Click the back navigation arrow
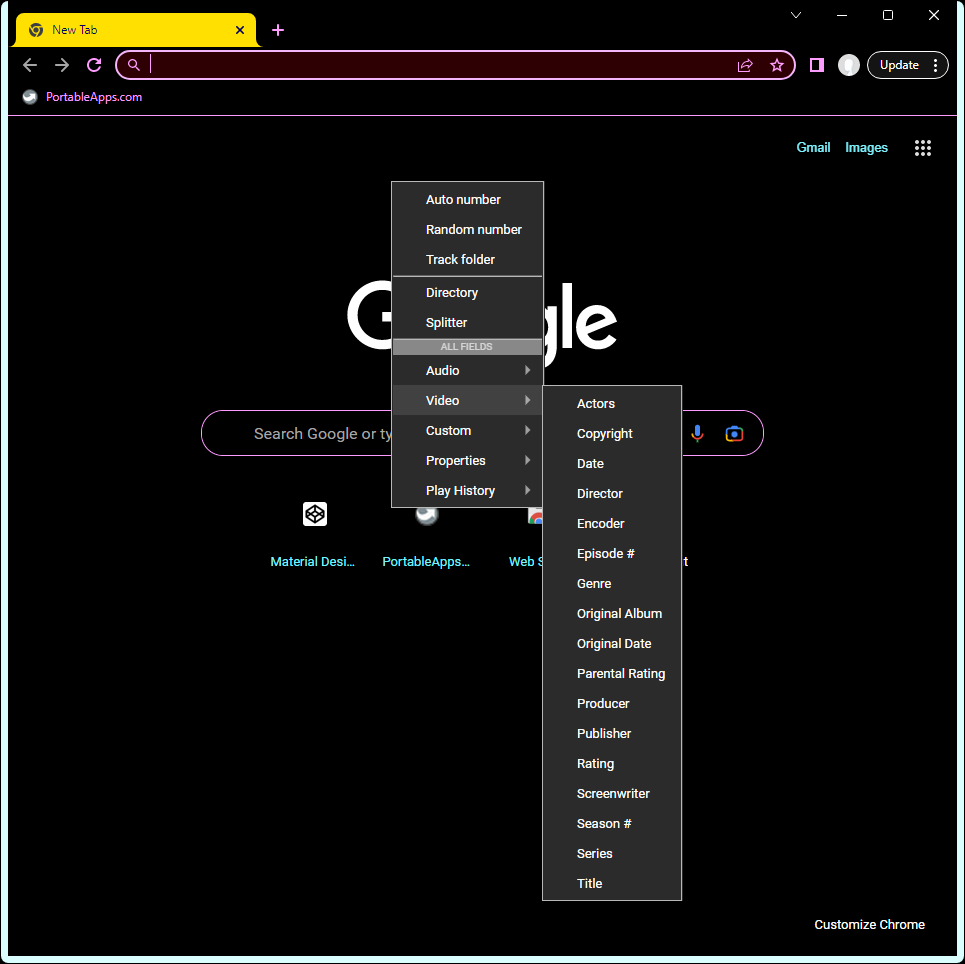This screenshot has width=965, height=964. tap(30, 65)
